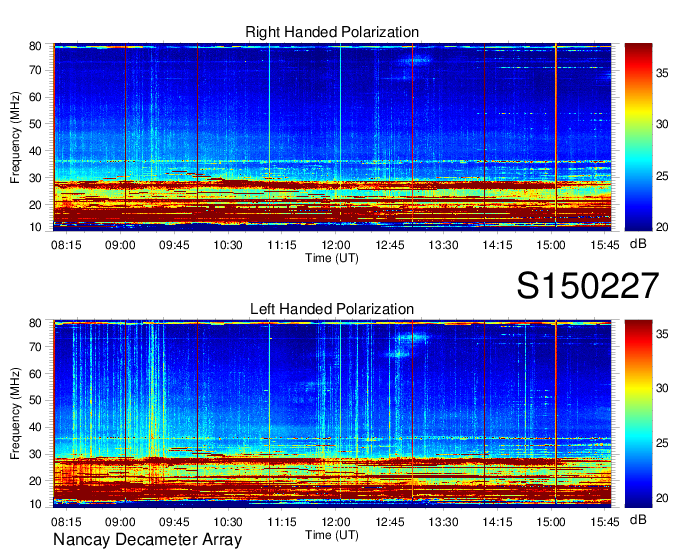Click 80 MHz tick of Left Handed plot

(x=35, y=323)
